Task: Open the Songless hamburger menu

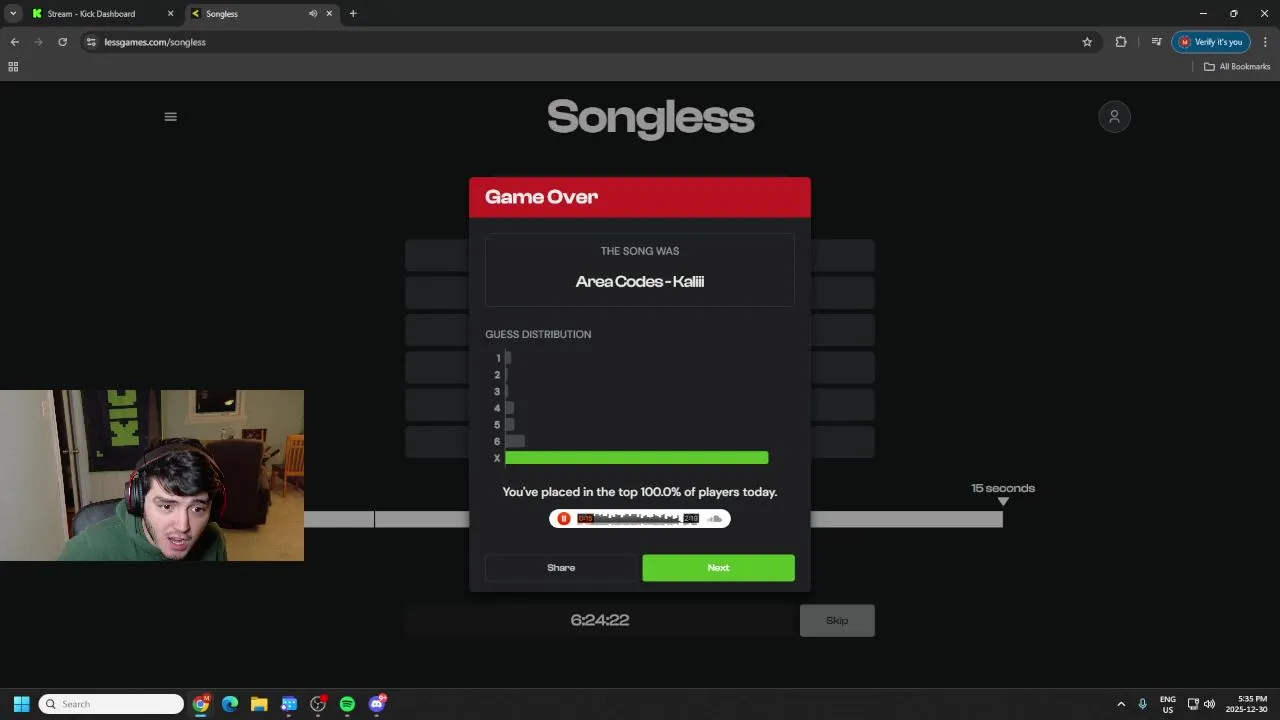Action: coord(170,117)
